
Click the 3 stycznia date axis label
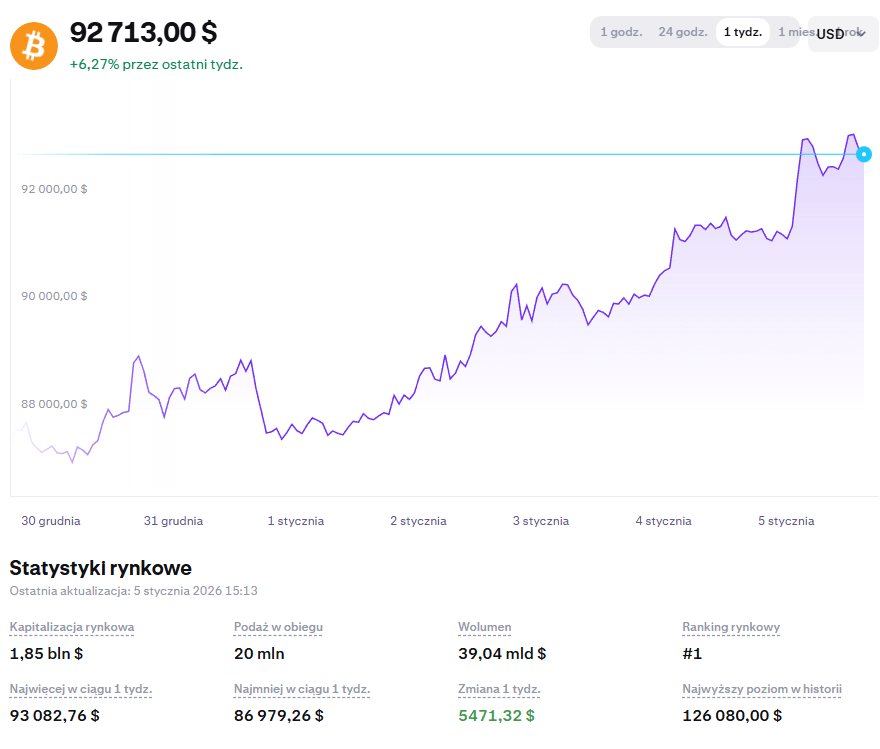(x=541, y=521)
